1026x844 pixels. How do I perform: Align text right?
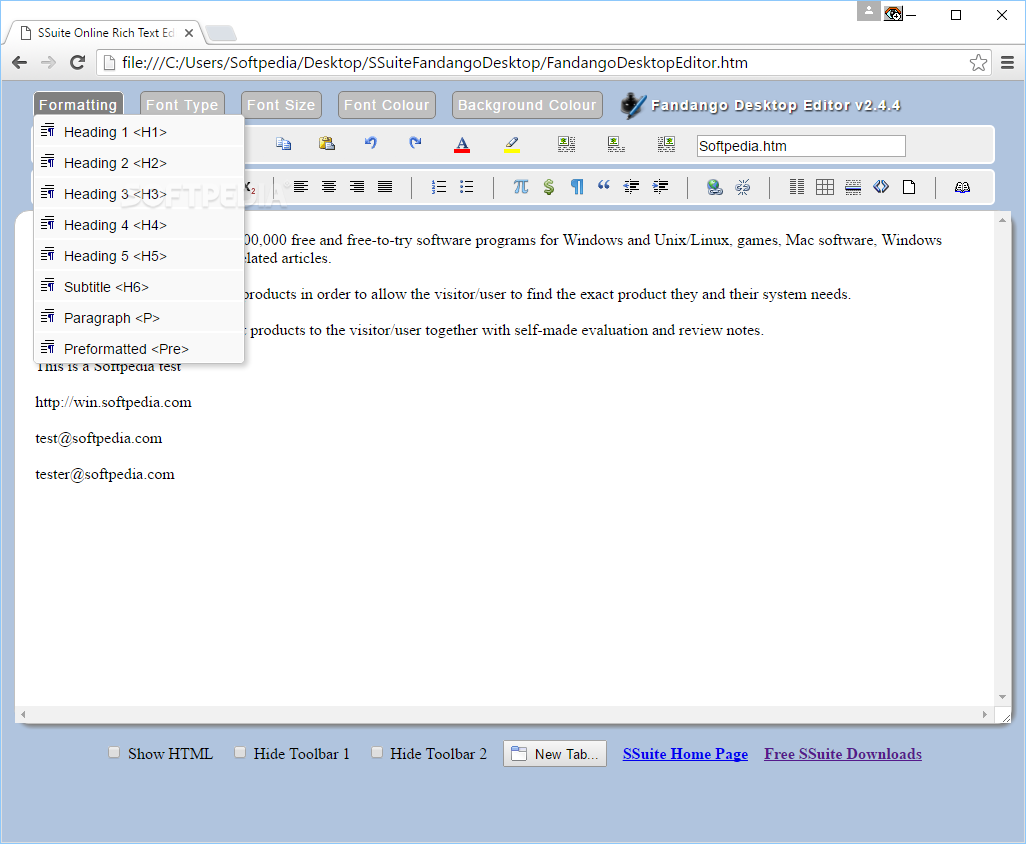pos(357,187)
